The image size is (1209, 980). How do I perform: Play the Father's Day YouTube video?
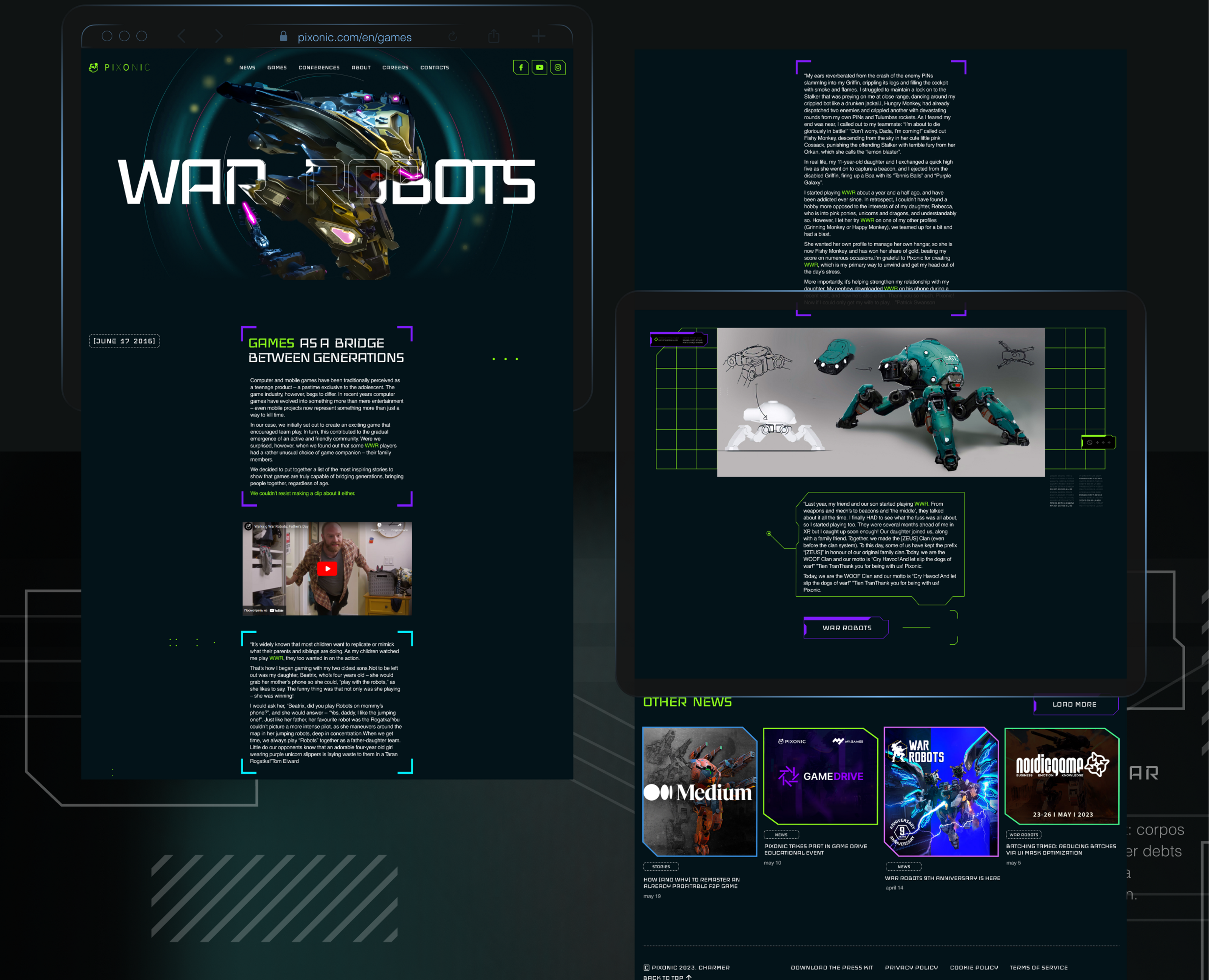point(327,568)
